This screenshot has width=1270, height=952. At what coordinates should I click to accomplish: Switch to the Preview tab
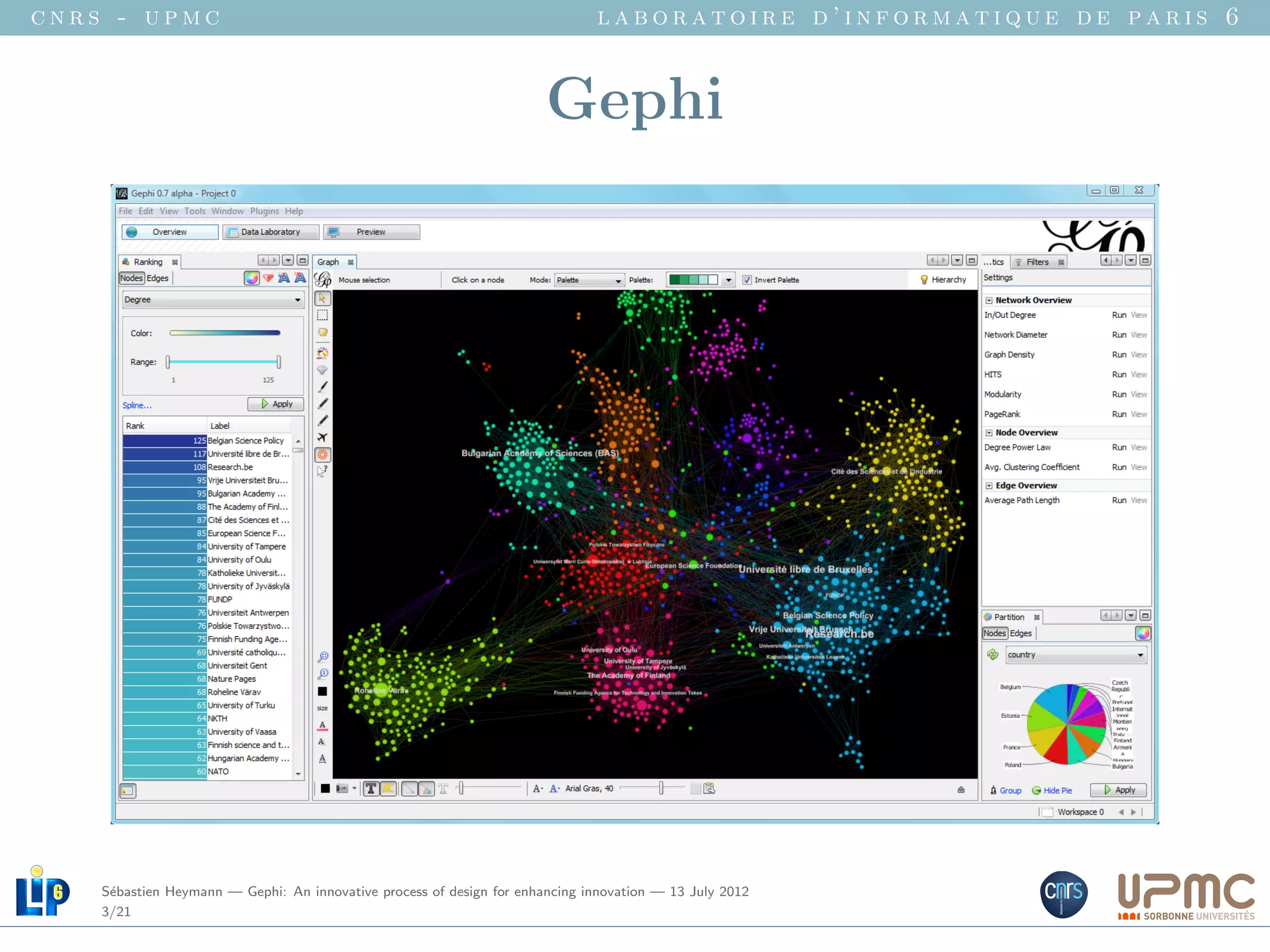click(x=371, y=232)
